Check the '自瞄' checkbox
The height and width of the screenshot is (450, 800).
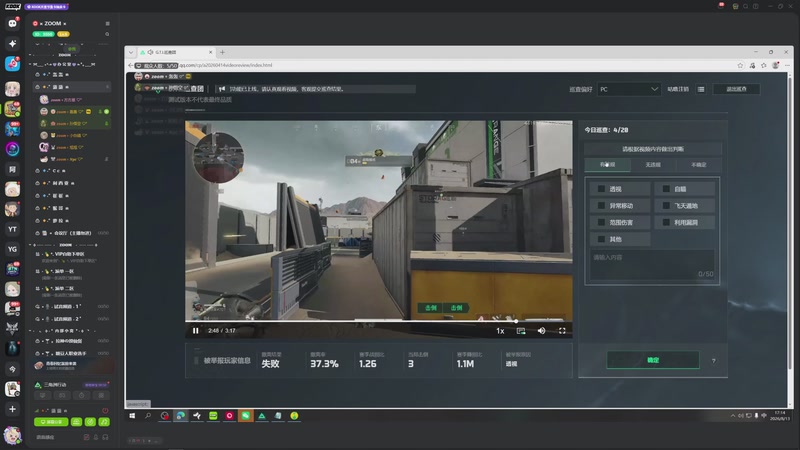click(666, 189)
